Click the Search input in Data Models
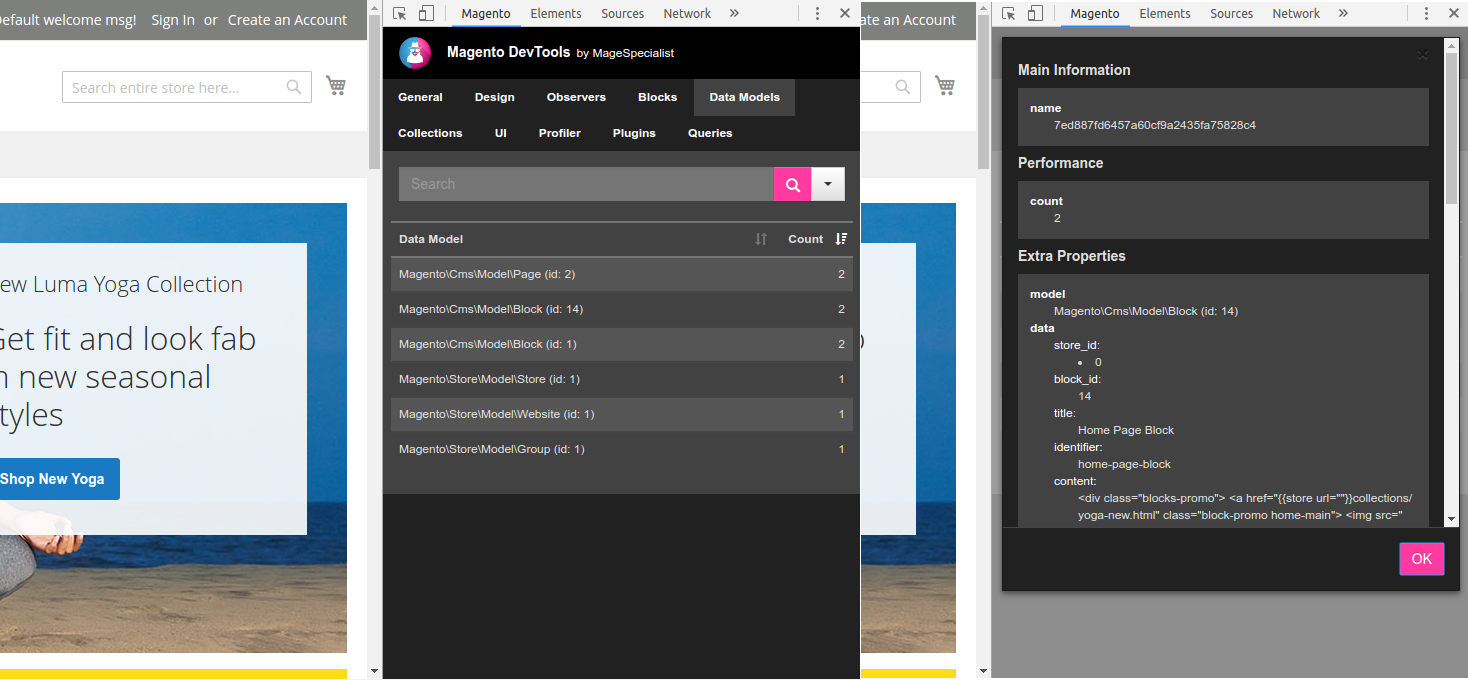Viewport: 1468px width, 680px height. click(x=586, y=184)
